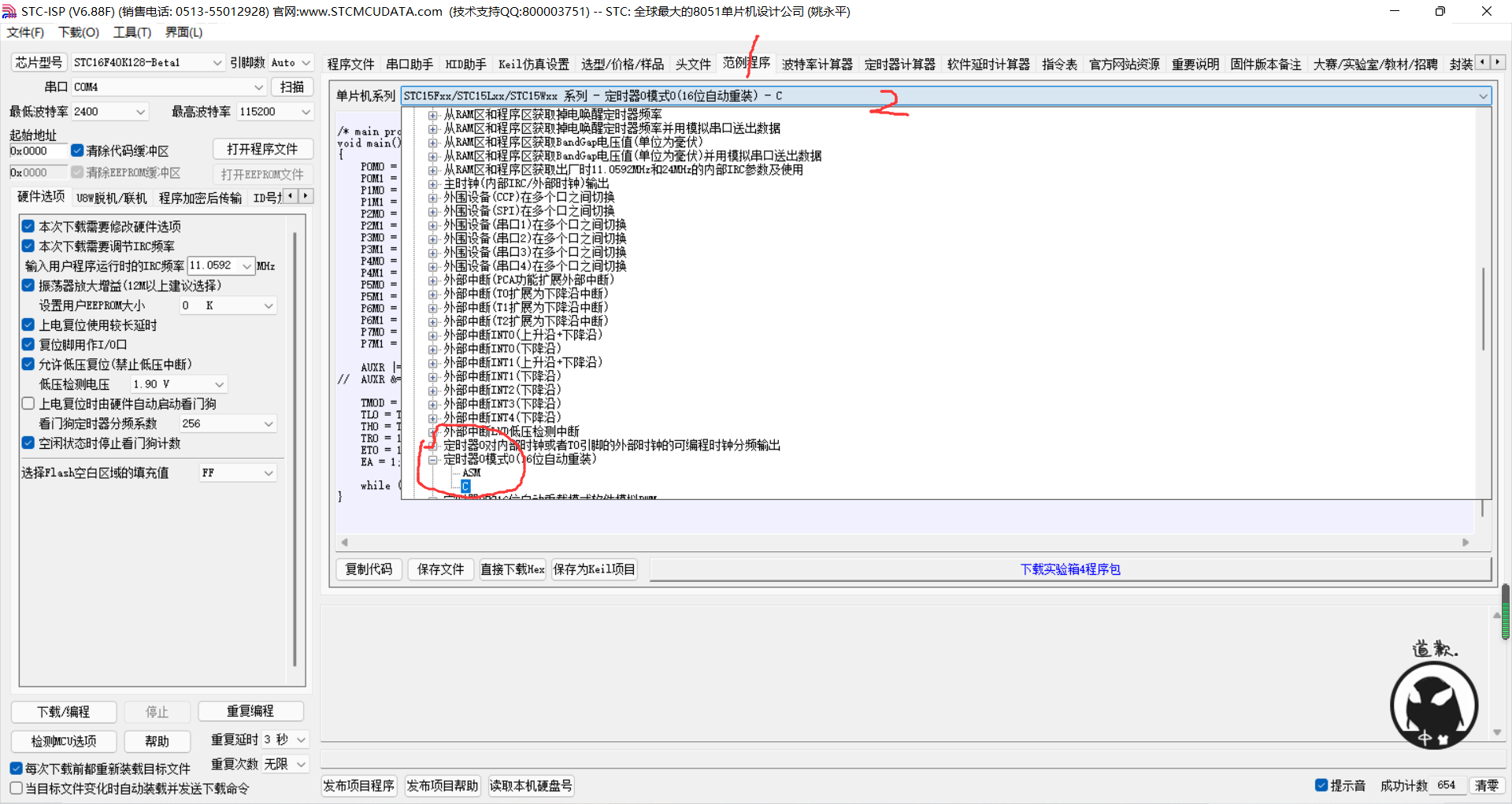Collapse the 定时器0模式0(16位自动重装) node

(x=432, y=459)
